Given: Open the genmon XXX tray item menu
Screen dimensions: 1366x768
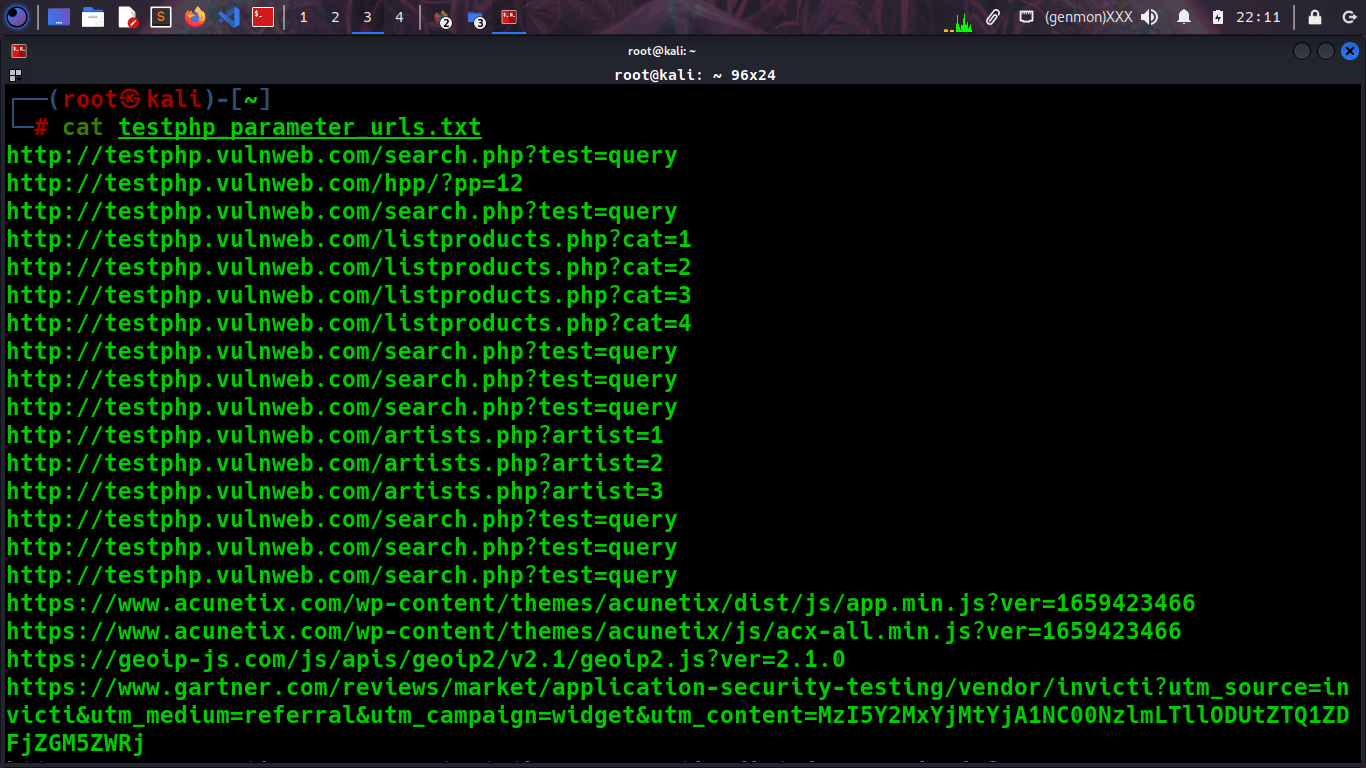Looking at the screenshot, I should coord(1088,16).
